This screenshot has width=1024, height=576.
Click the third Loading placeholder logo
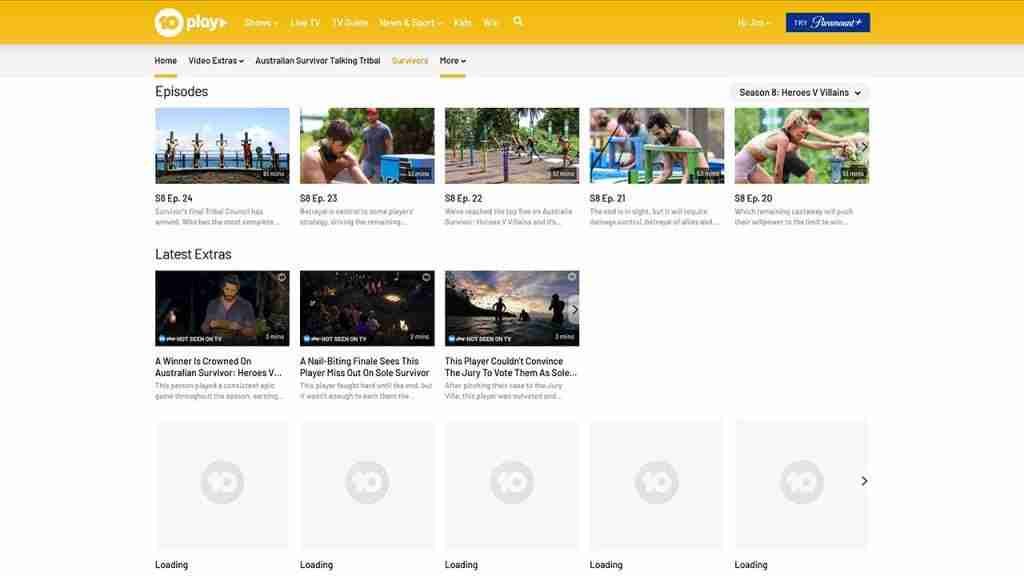click(x=512, y=483)
